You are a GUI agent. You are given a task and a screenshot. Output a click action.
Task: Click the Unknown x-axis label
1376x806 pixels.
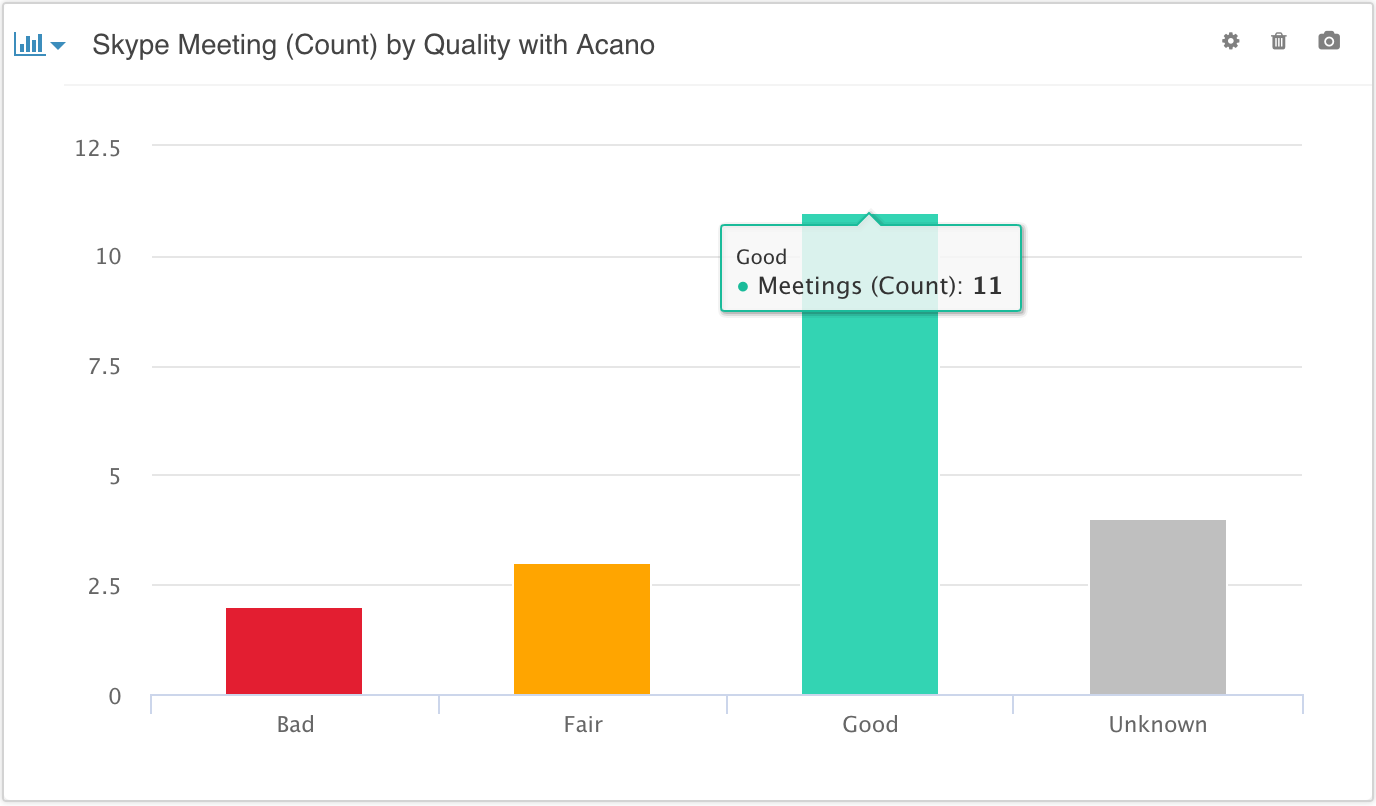click(x=1158, y=724)
